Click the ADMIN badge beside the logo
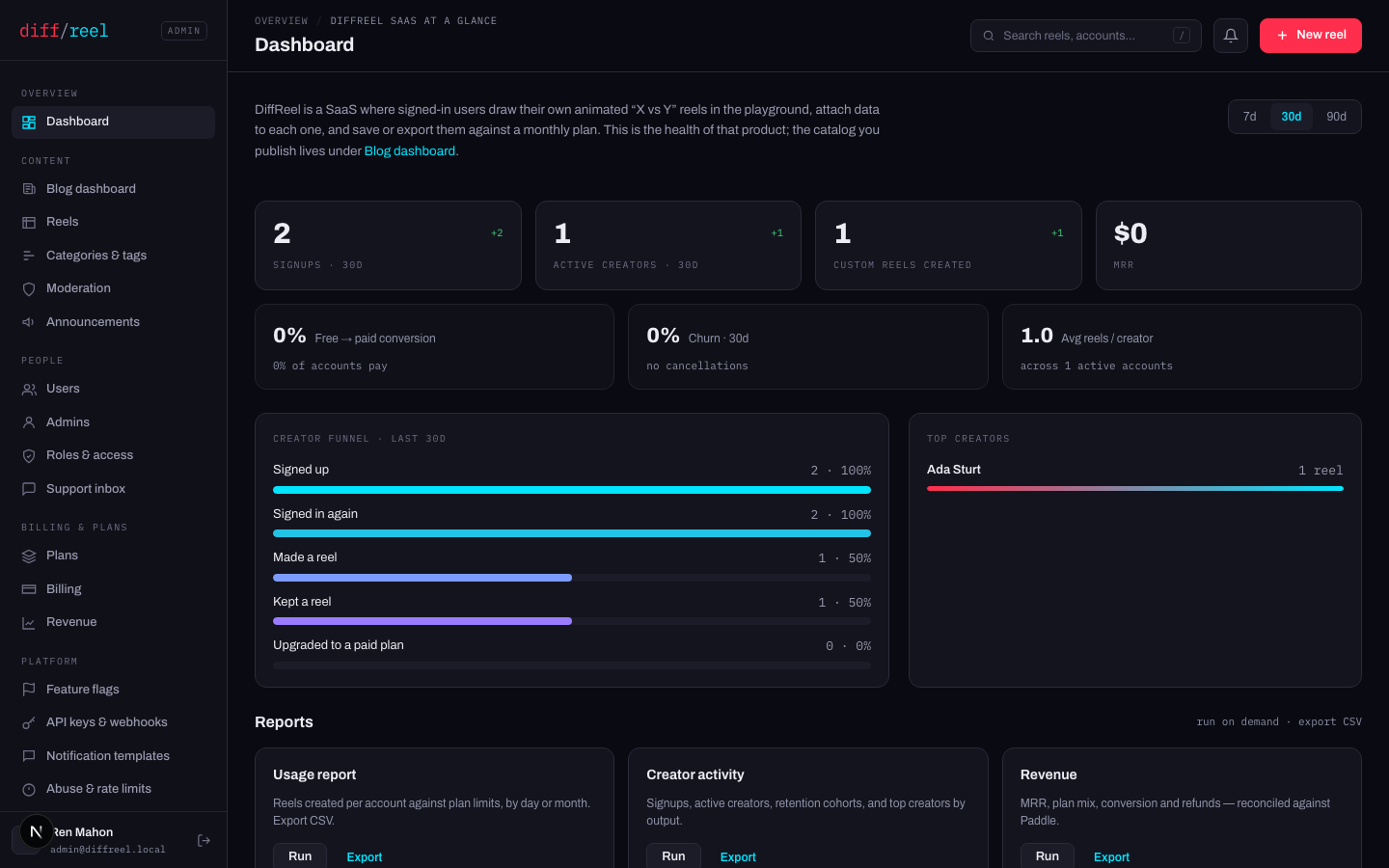This screenshot has width=1389, height=868. tap(184, 31)
